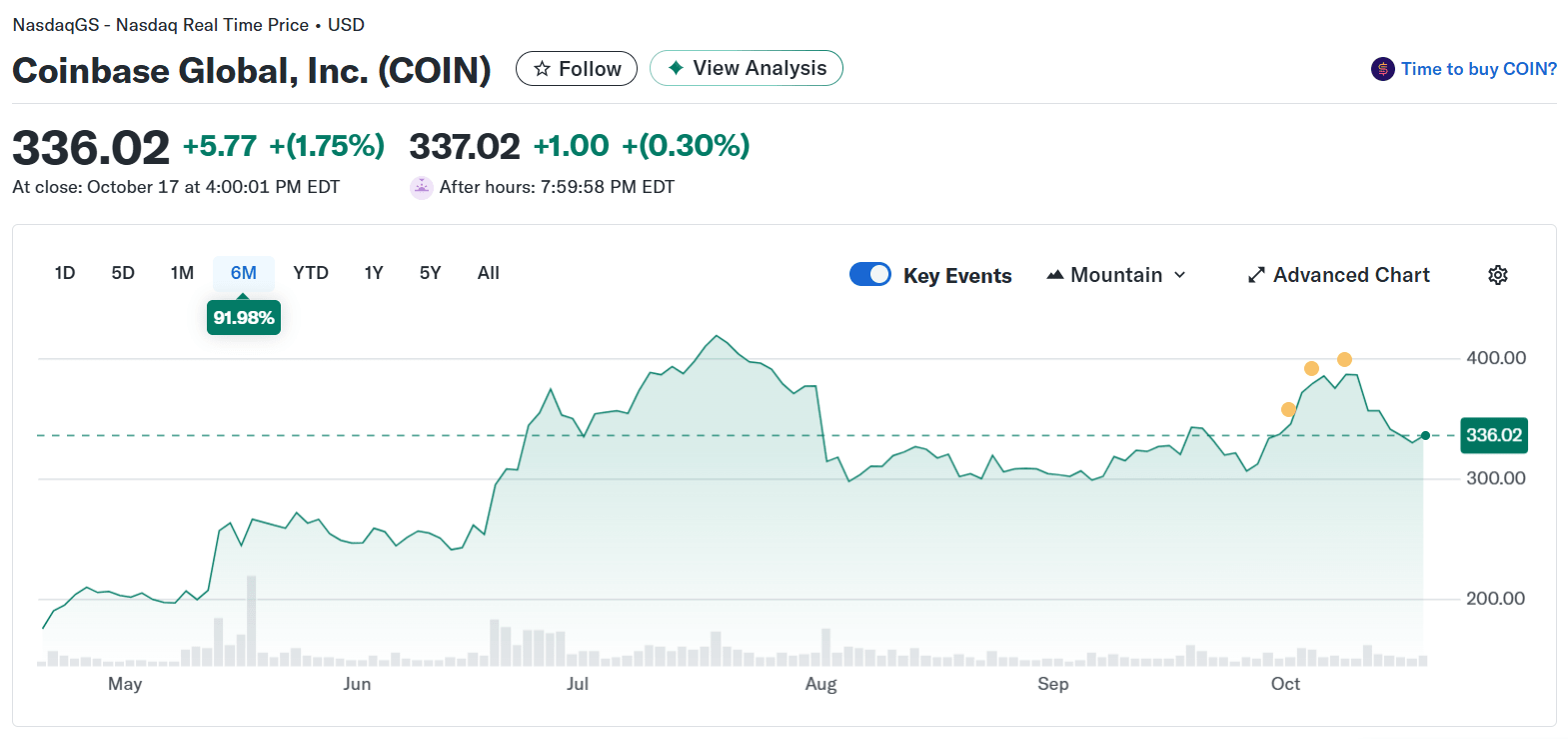Show All price history
The width and height of the screenshot is (1568, 739).
point(488,273)
